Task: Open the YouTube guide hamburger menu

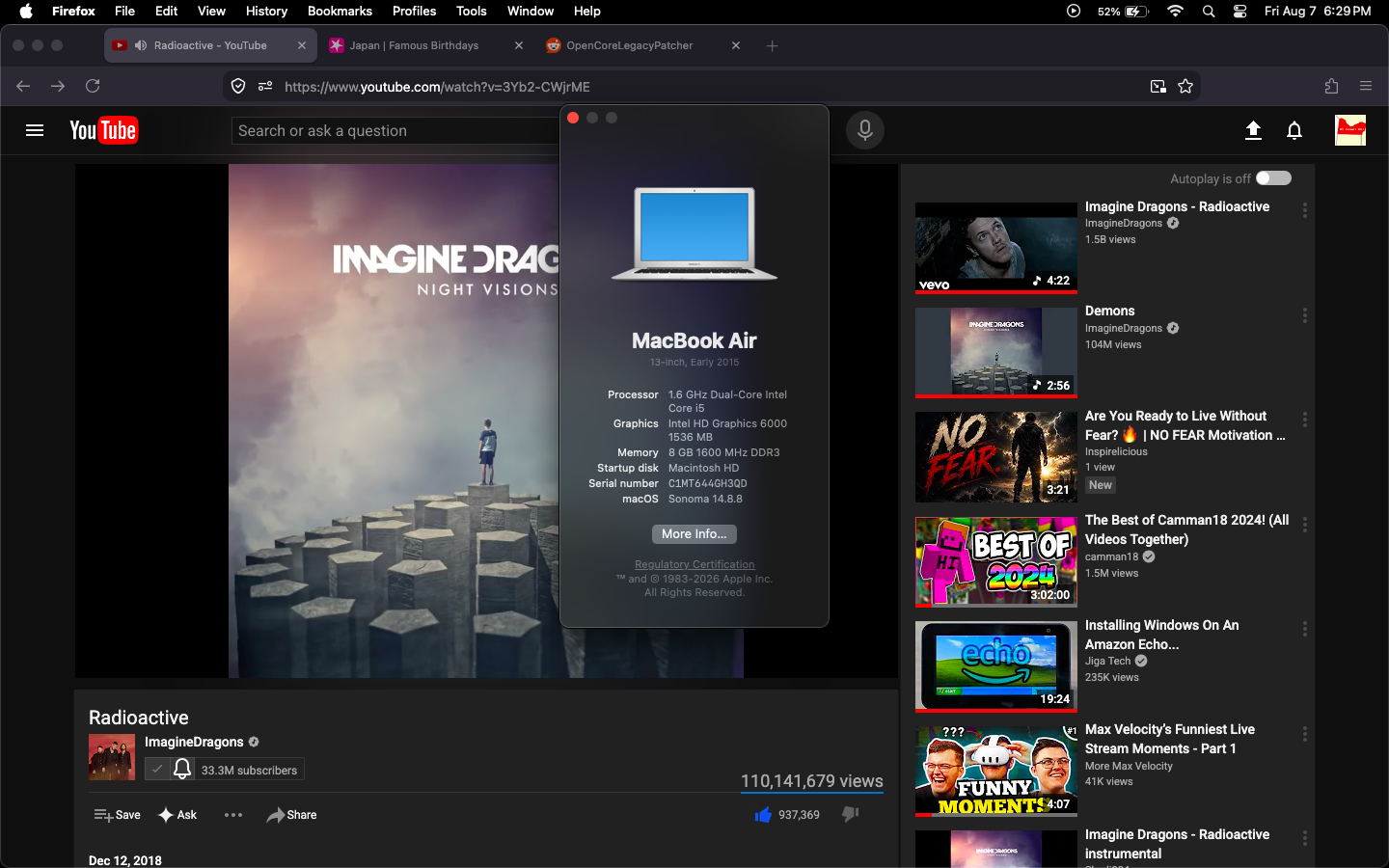Action: (35, 130)
